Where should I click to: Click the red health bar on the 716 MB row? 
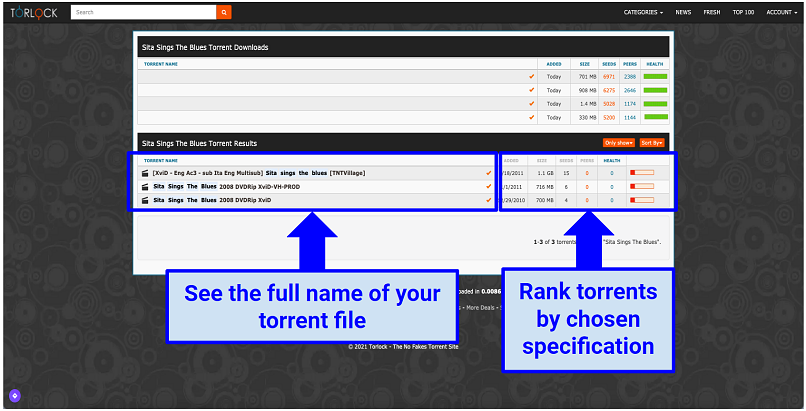642,186
